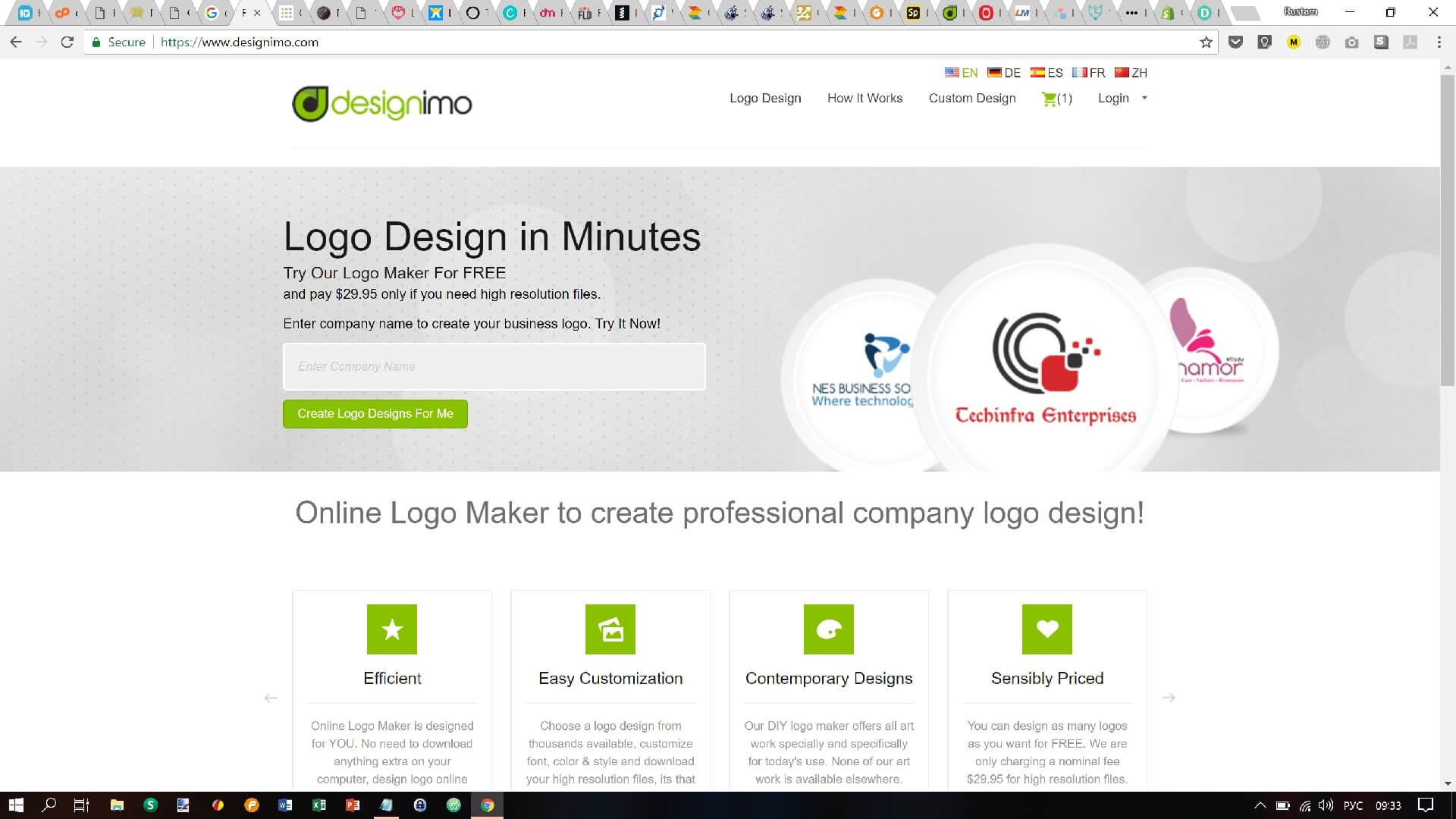Image resolution: width=1456 pixels, height=819 pixels.
Task: Click the NES Business sample logo
Action: (x=862, y=370)
